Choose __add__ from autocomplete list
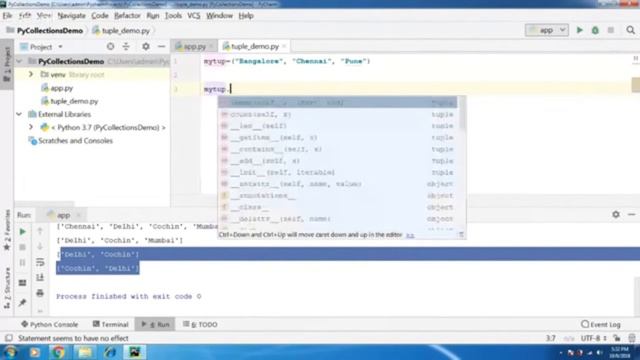The image size is (640, 360). coord(337,161)
